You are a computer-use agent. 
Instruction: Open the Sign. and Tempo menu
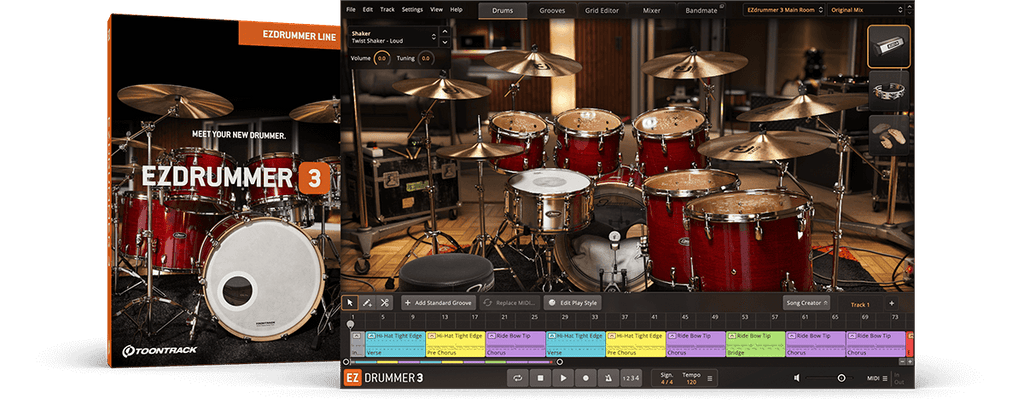point(710,378)
